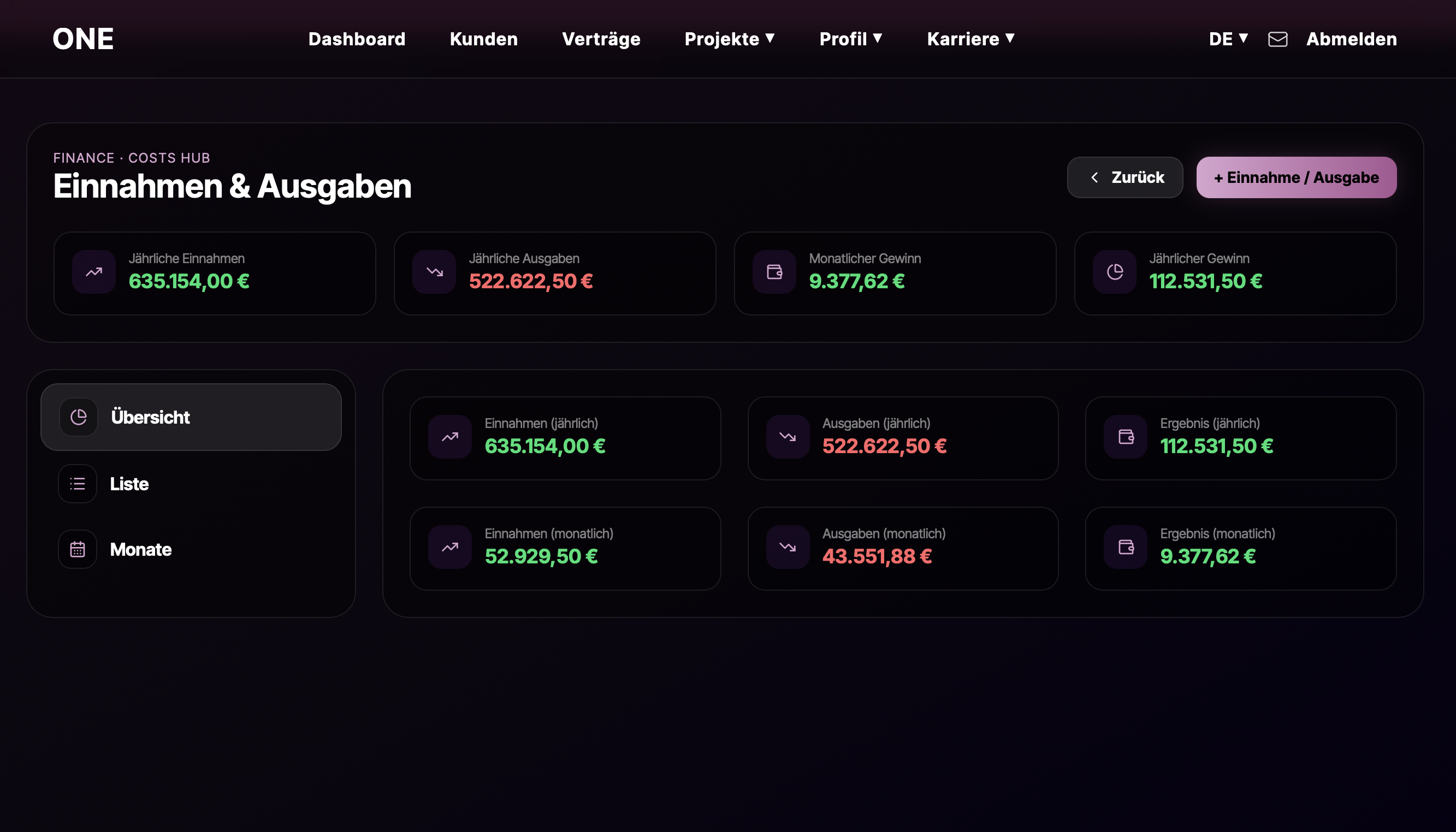
Task: Switch to the Monate view
Action: pyautogui.click(x=140, y=549)
